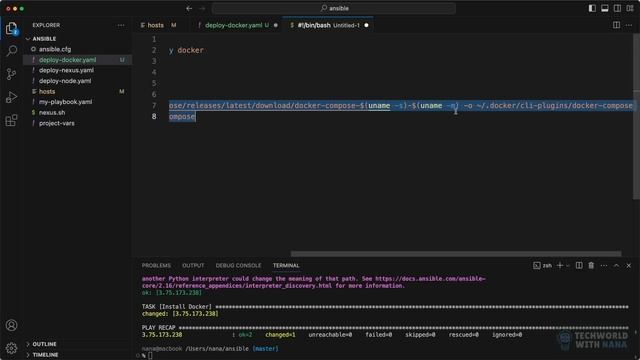Collapse the ANSIBLE folder section
Image resolution: width=640 pixels, height=360 pixels.
pyautogui.click(x=44, y=39)
